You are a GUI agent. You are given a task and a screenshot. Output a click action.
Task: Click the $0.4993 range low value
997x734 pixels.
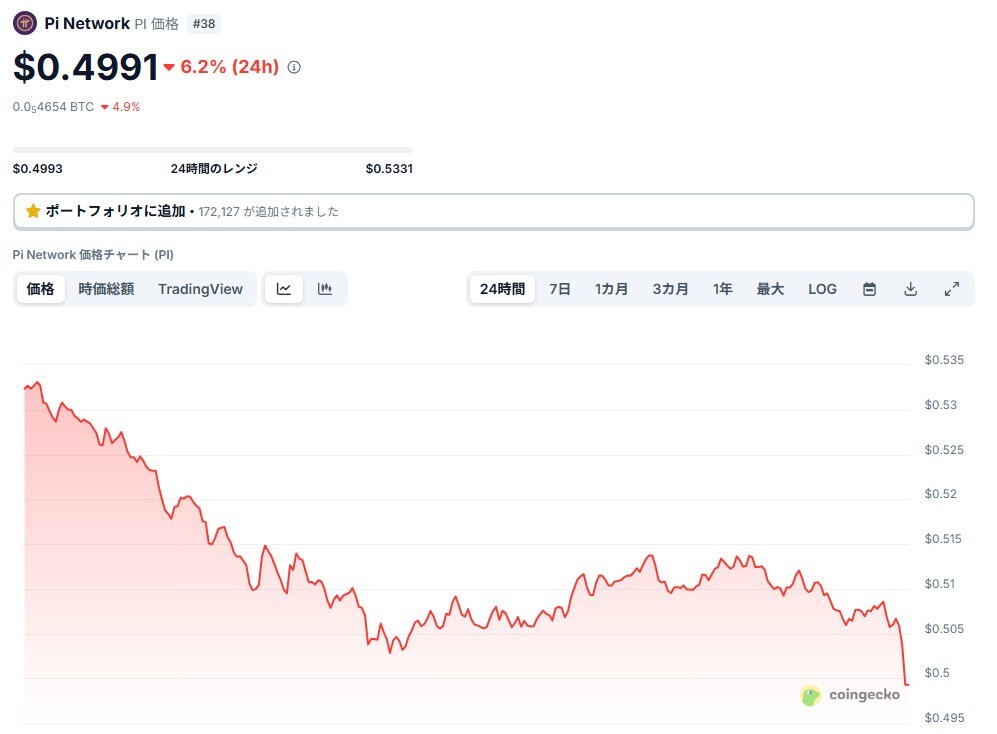pyautogui.click(x=38, y=169)
